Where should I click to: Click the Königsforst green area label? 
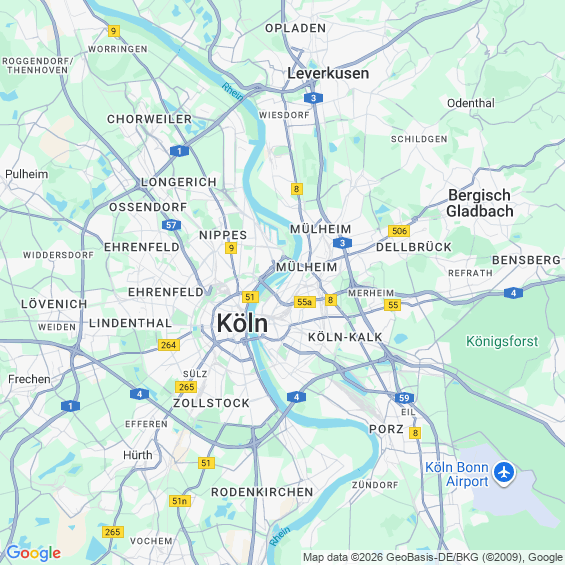(502, 341)
